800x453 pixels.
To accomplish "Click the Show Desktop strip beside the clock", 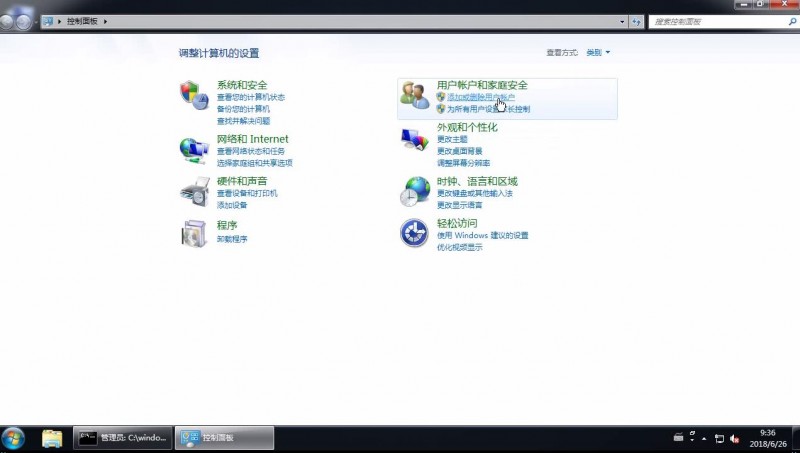I will [796, 438].
